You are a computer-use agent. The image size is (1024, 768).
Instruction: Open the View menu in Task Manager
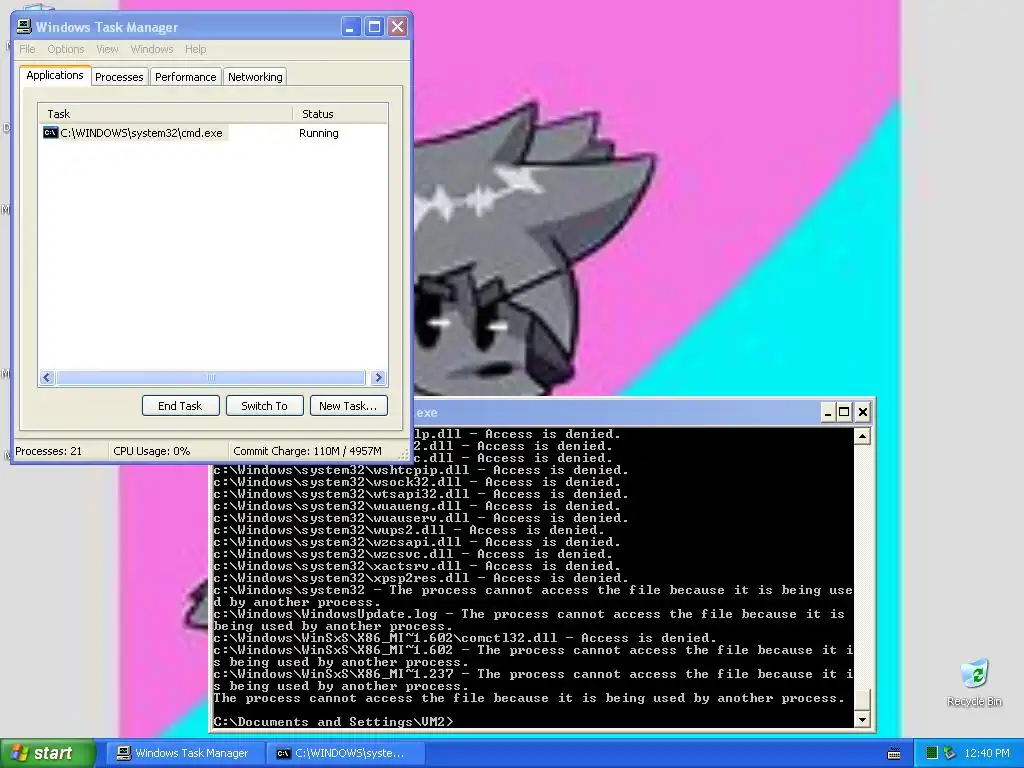coord(107,49)
